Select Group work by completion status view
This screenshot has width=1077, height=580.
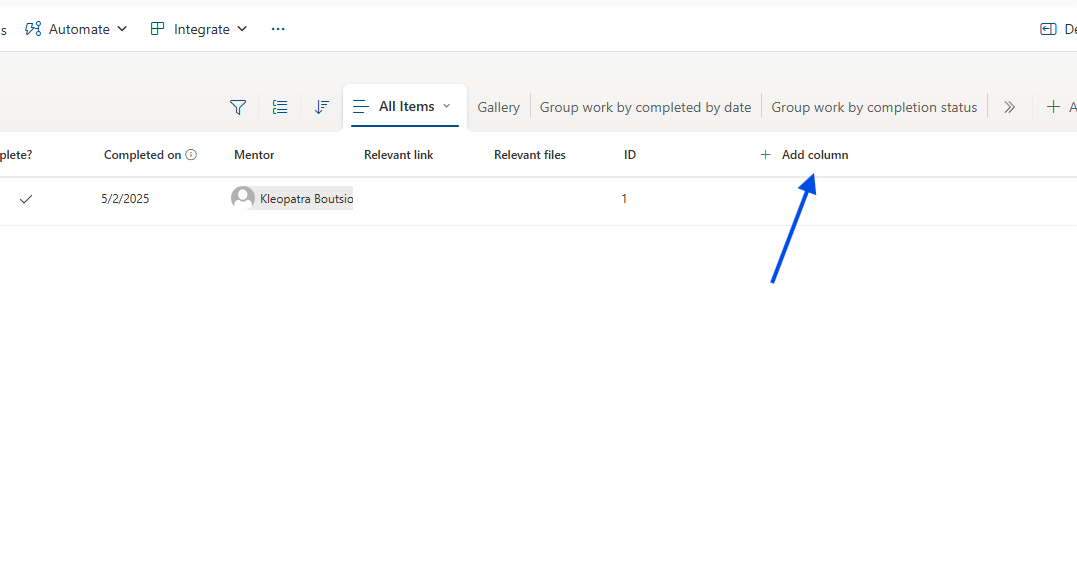pos(874,107)
